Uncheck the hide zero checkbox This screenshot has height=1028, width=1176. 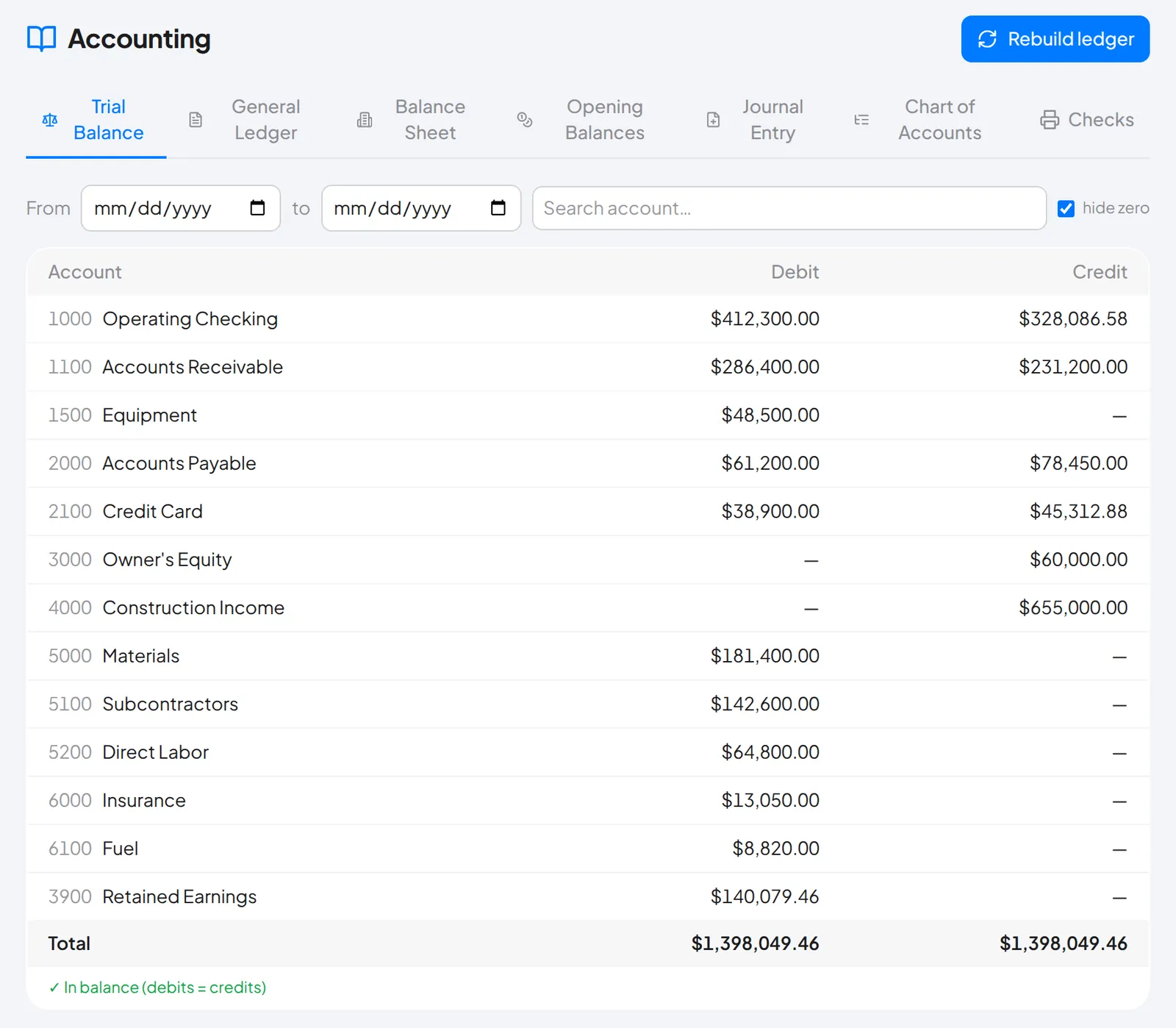coord(1066,209)
